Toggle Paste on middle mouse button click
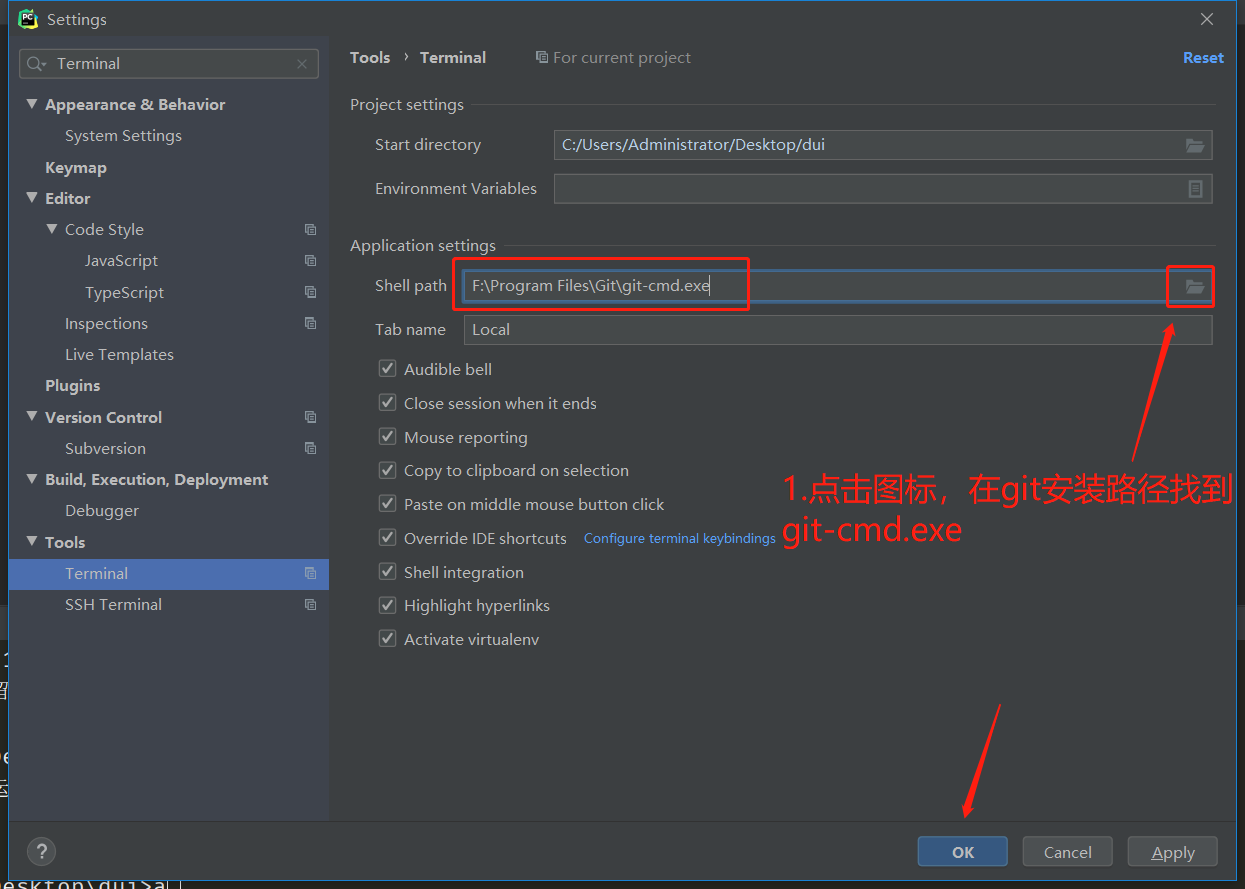 (x=388, y=504)
